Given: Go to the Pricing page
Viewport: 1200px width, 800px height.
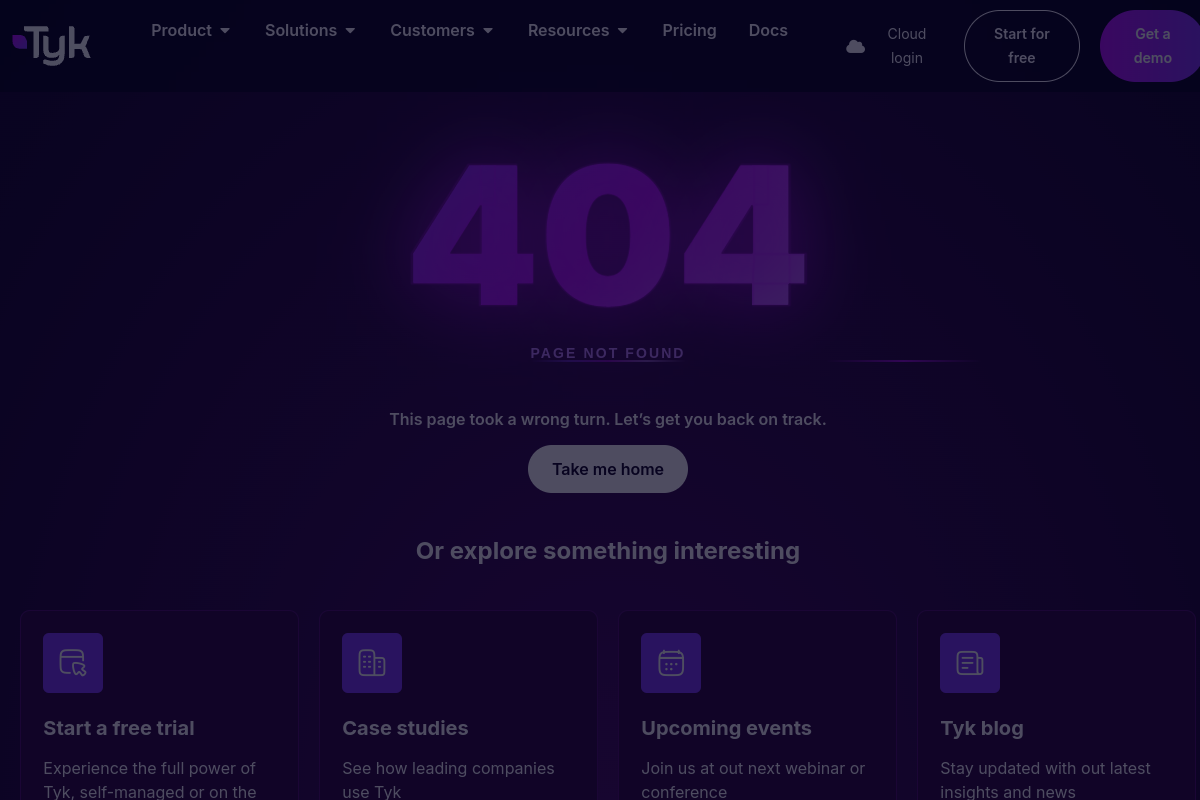Looking at the screenshot, I should (x=689, y=30).
